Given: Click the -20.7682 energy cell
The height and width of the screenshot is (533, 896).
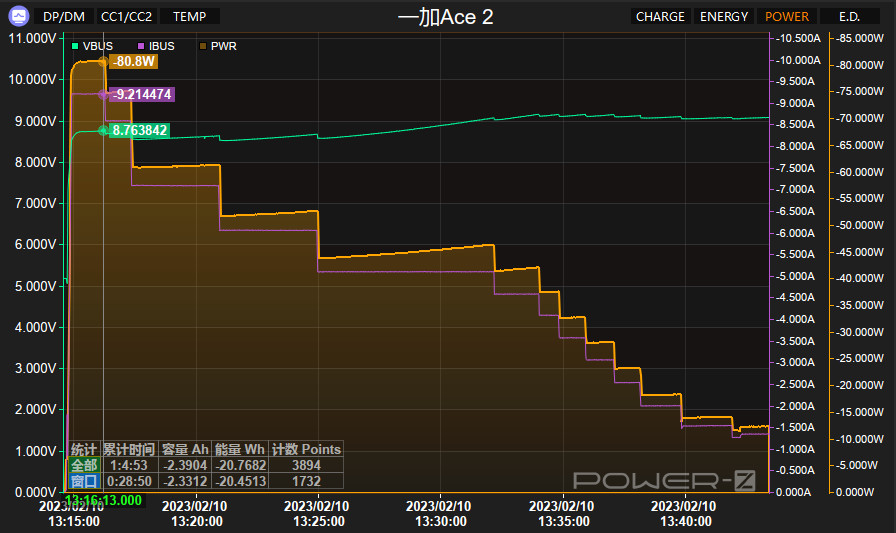Looking at the screenshot, I should (240, 465).
